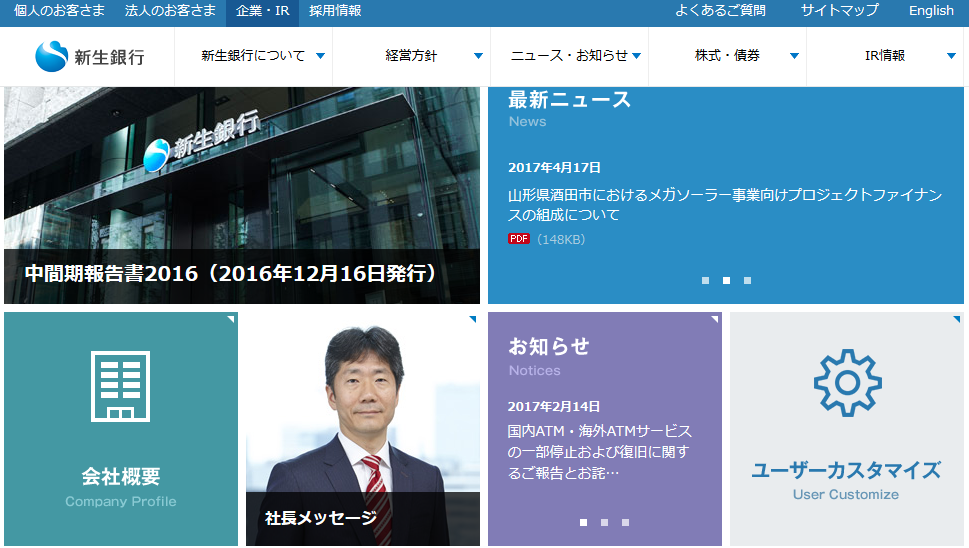Click the gear icon for User Customize
The height and width of the screenshot is (548, 969).
847,382
